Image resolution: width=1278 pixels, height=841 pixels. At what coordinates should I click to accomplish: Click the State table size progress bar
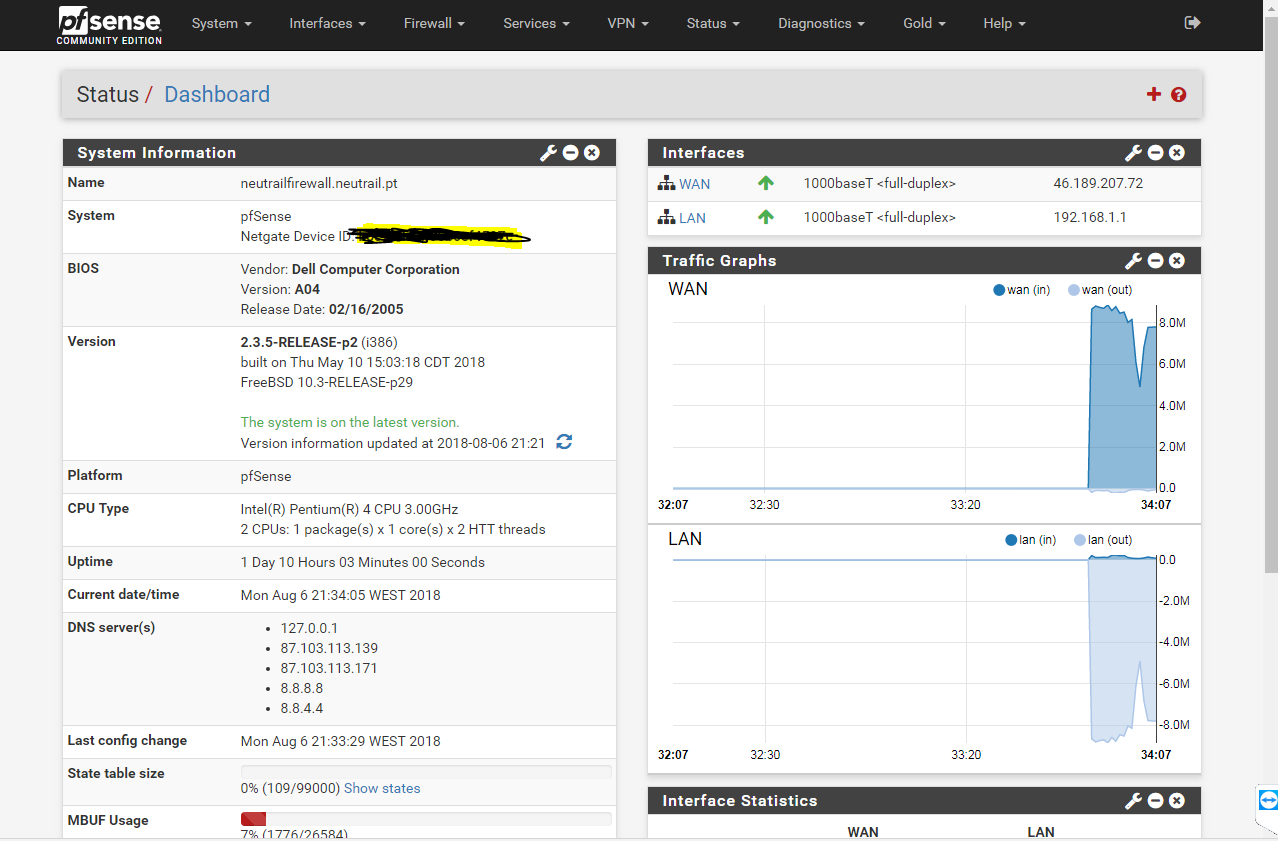(x=426, y=772)
